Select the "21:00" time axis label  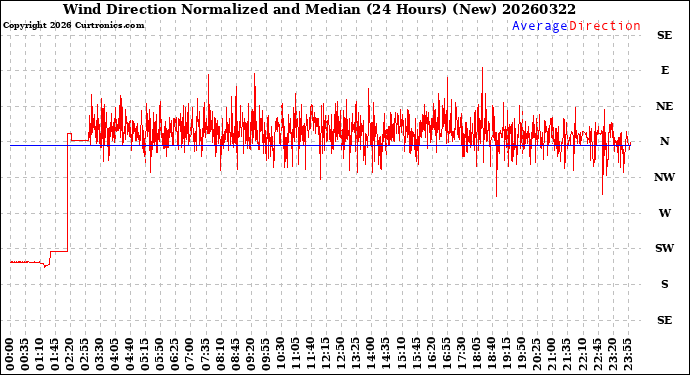(x=551, y=354)
